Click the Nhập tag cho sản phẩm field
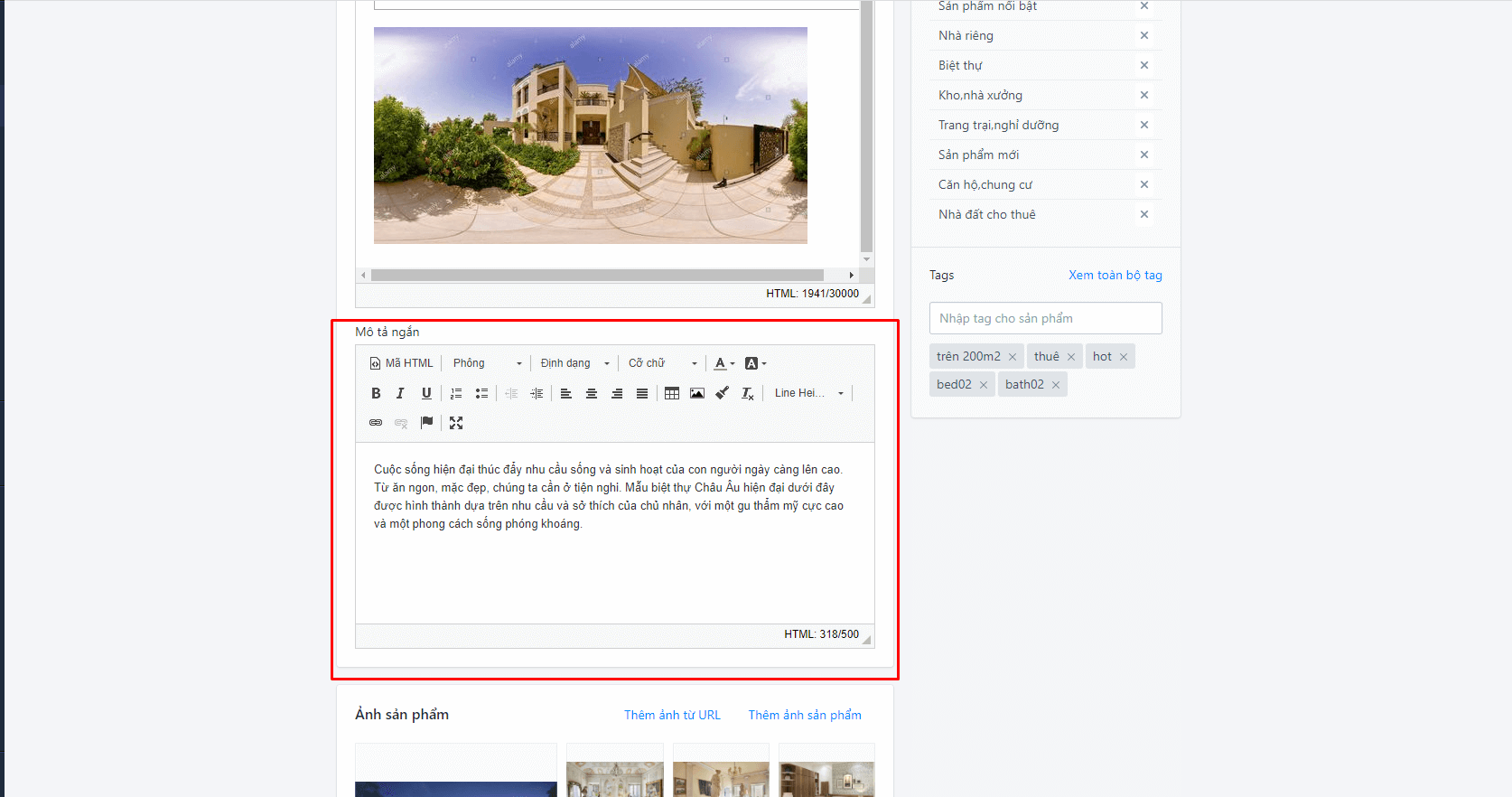Image resolution: width=1512 pixels, height=797 pixels. tap(1045, 318)
